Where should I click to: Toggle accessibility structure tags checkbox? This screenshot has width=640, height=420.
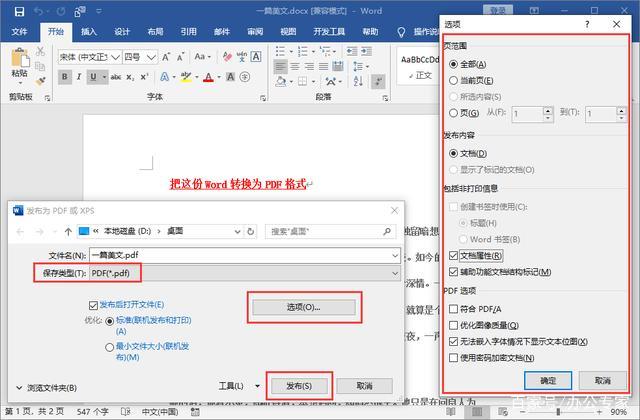coord(453,272)
